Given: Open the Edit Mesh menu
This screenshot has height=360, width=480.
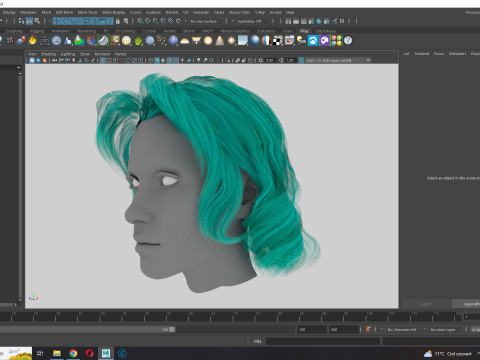Looking at the screenshot, I should pos(64,12).
